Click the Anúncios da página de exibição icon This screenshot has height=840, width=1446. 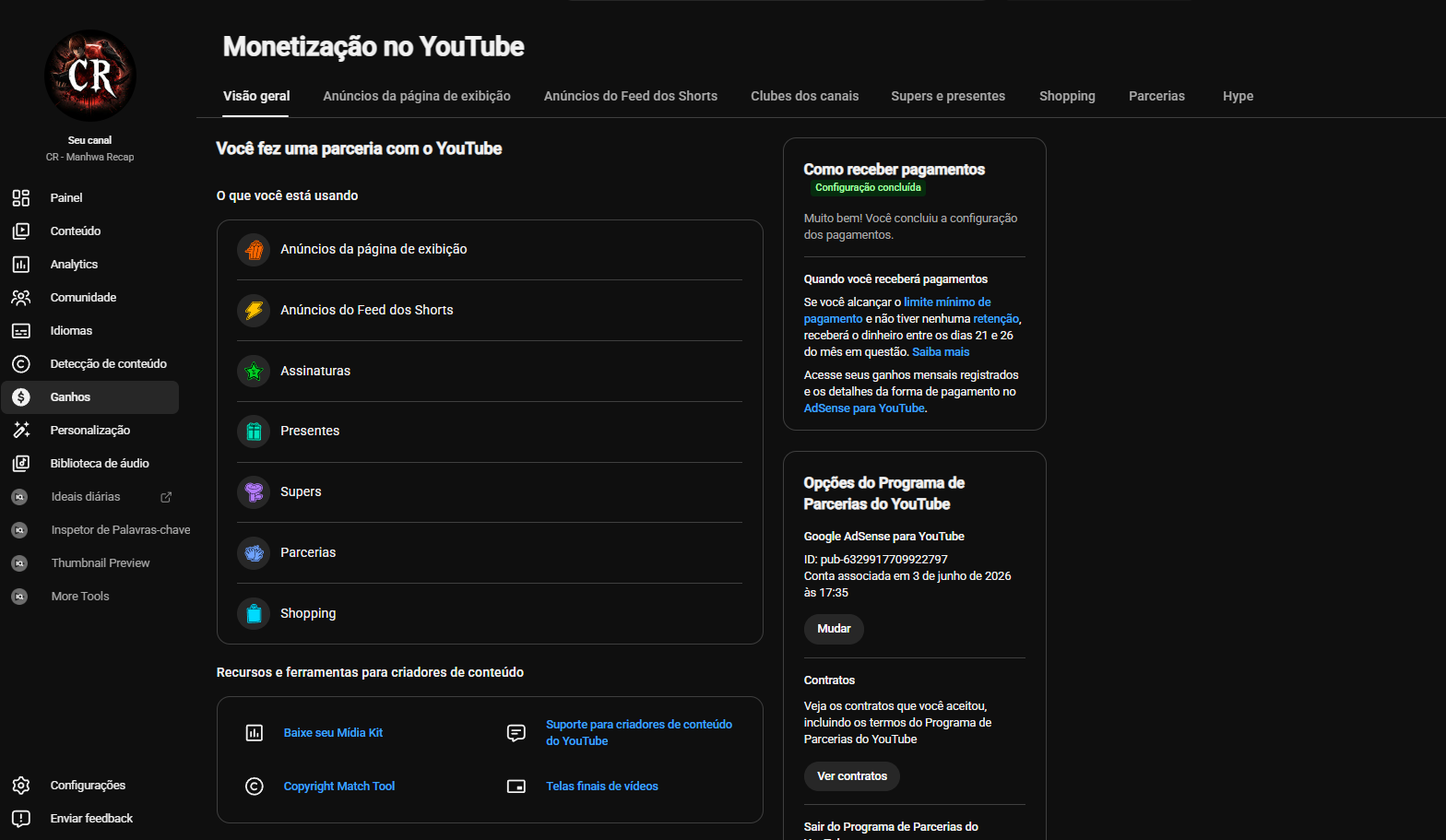point(254,250)
